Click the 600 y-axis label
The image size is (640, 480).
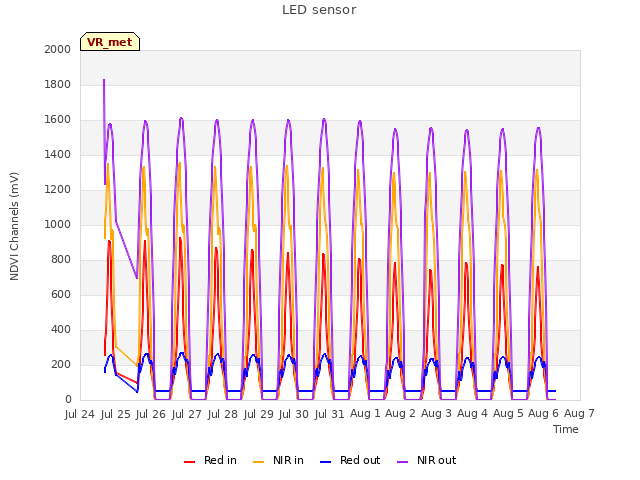click(x=61, y=295)
